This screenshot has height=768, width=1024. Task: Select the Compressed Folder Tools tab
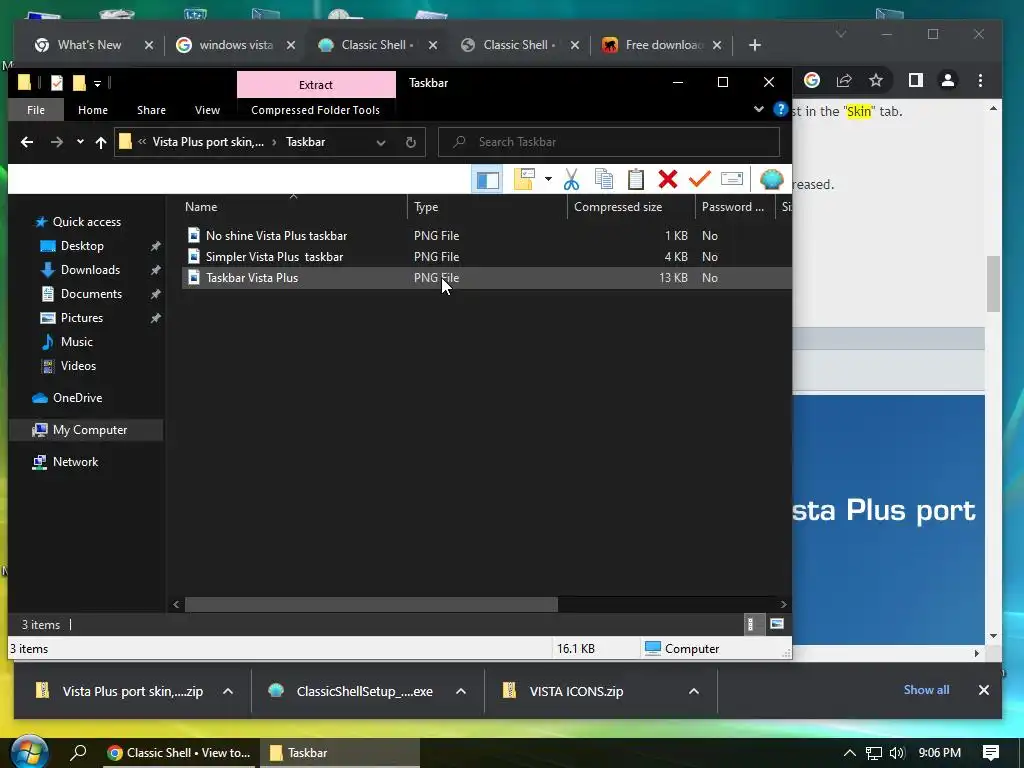(x=315, y=110)
